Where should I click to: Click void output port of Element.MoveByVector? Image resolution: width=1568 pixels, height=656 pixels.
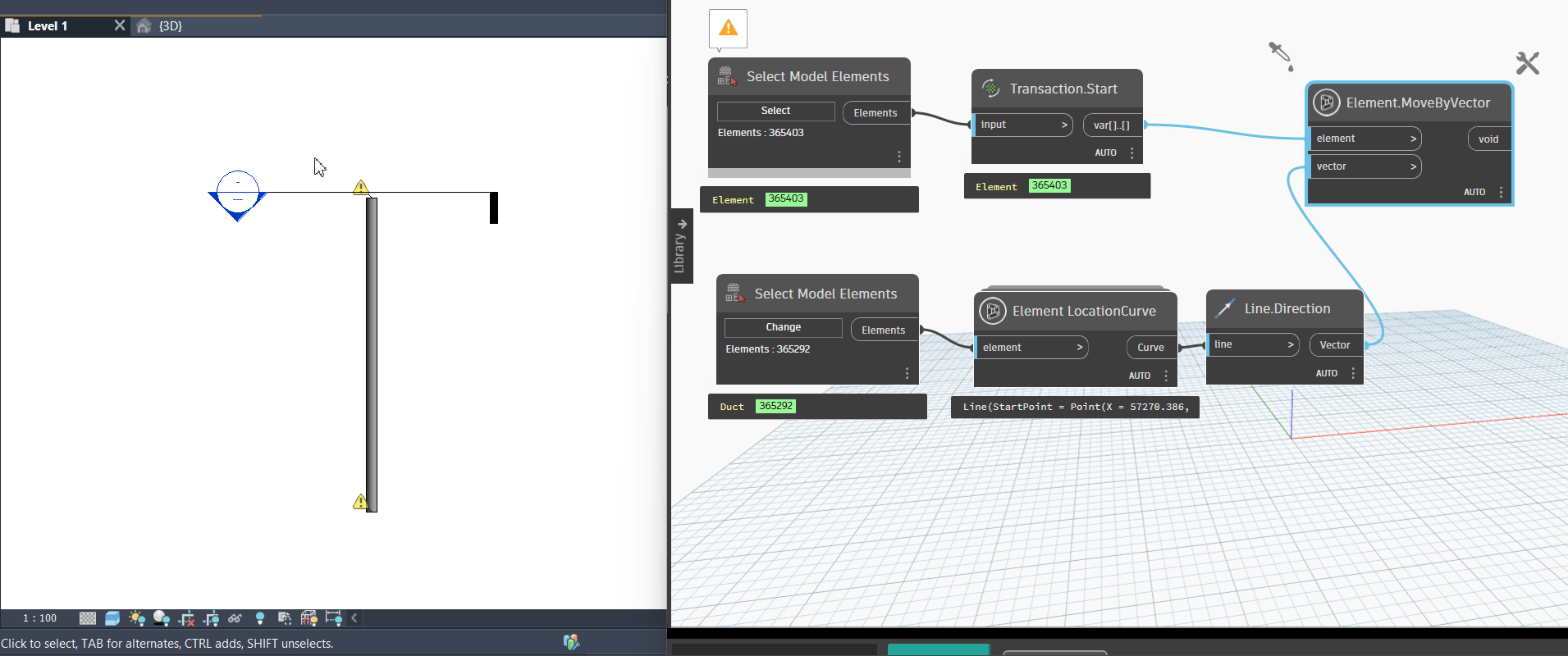(x=1488, y=139)
